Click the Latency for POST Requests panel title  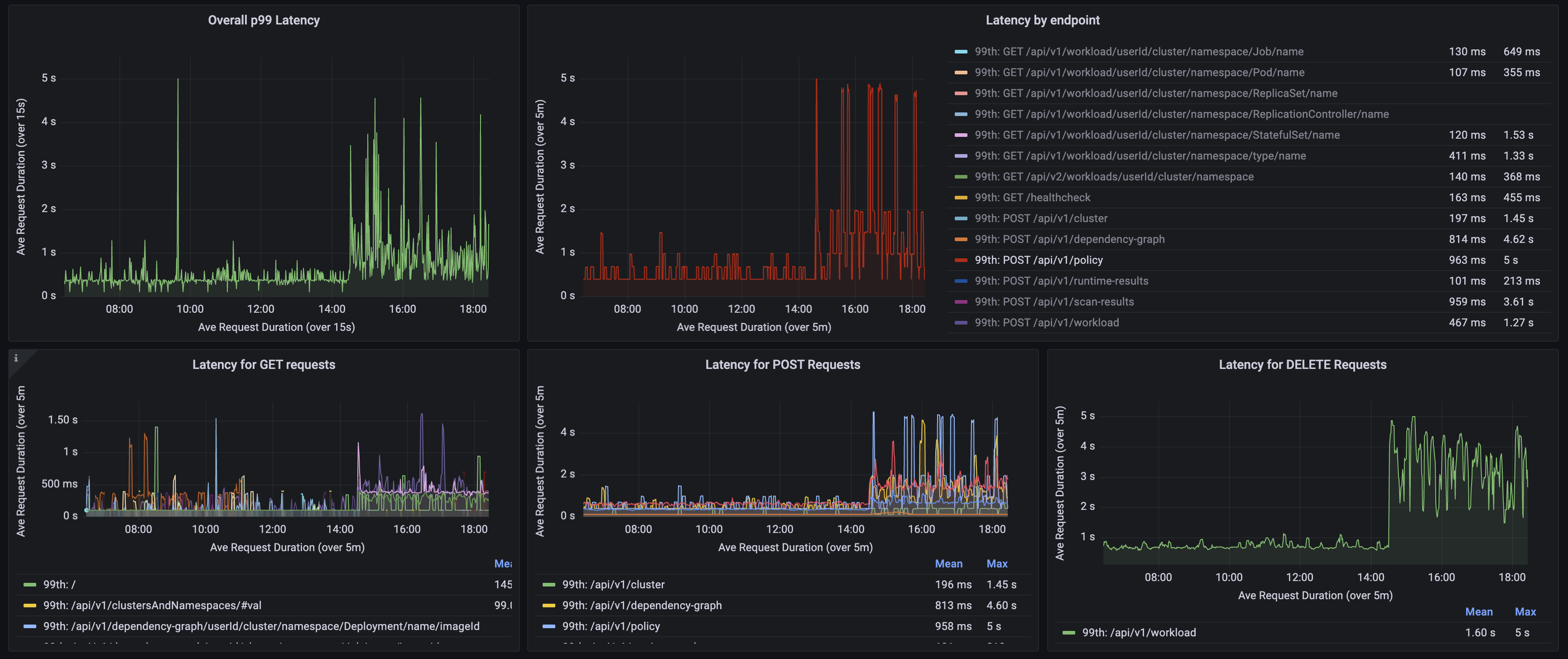[783, 364]
